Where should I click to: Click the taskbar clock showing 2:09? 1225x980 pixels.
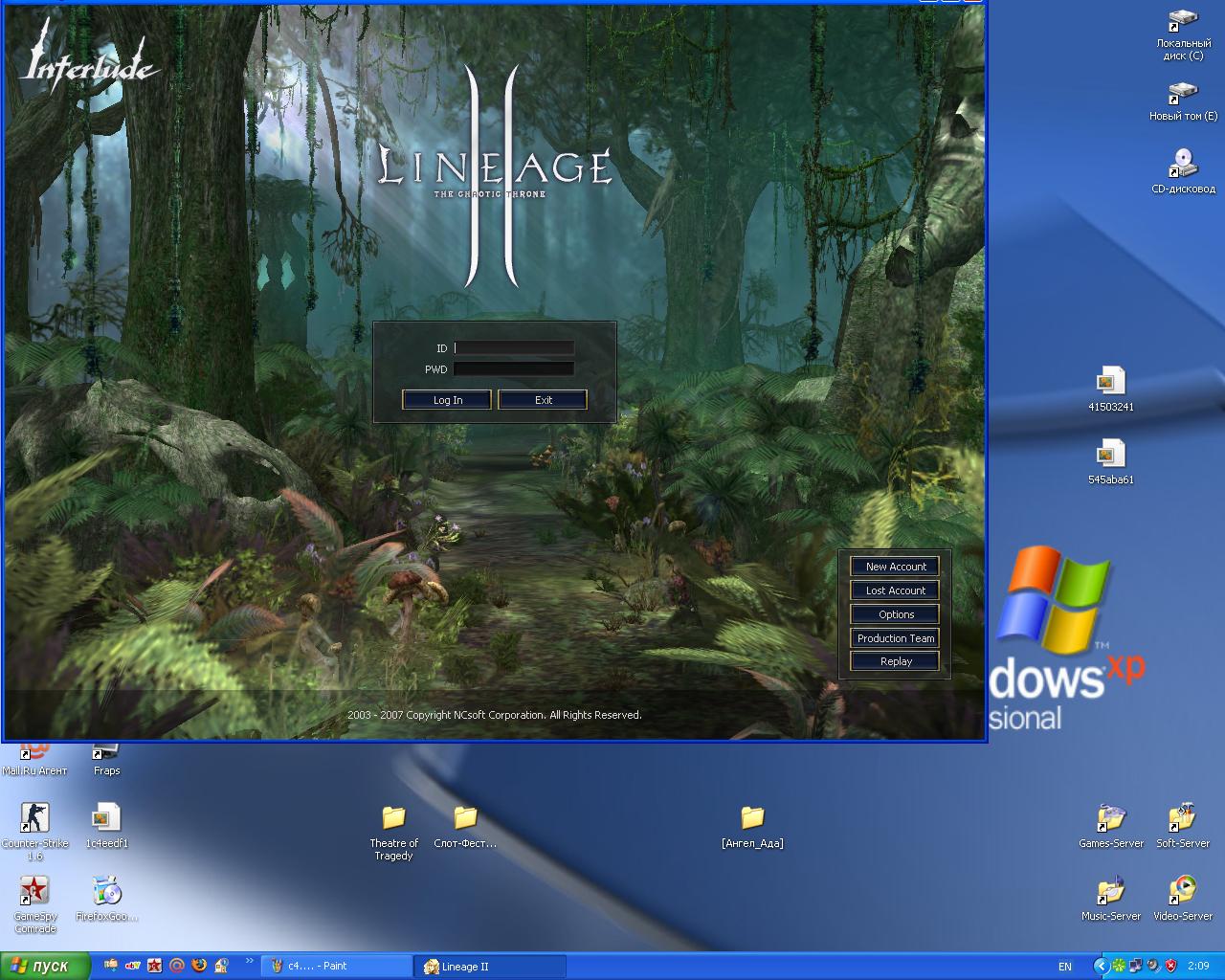tap(1198, 967)
